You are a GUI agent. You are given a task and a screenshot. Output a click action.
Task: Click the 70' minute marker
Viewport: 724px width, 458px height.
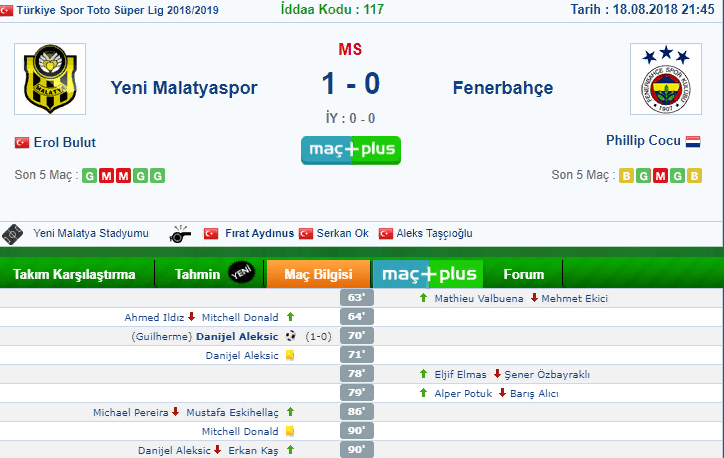(x=357, y=336)
